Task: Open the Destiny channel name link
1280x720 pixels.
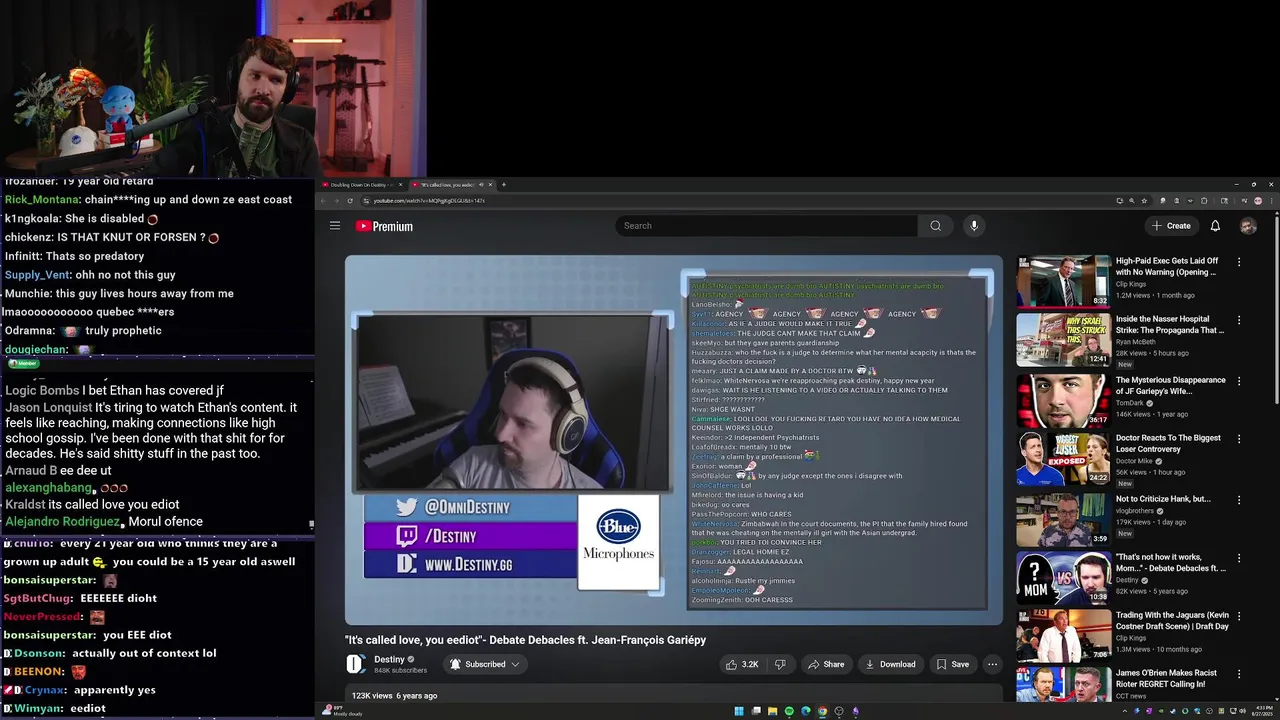Action: [389, 660]
